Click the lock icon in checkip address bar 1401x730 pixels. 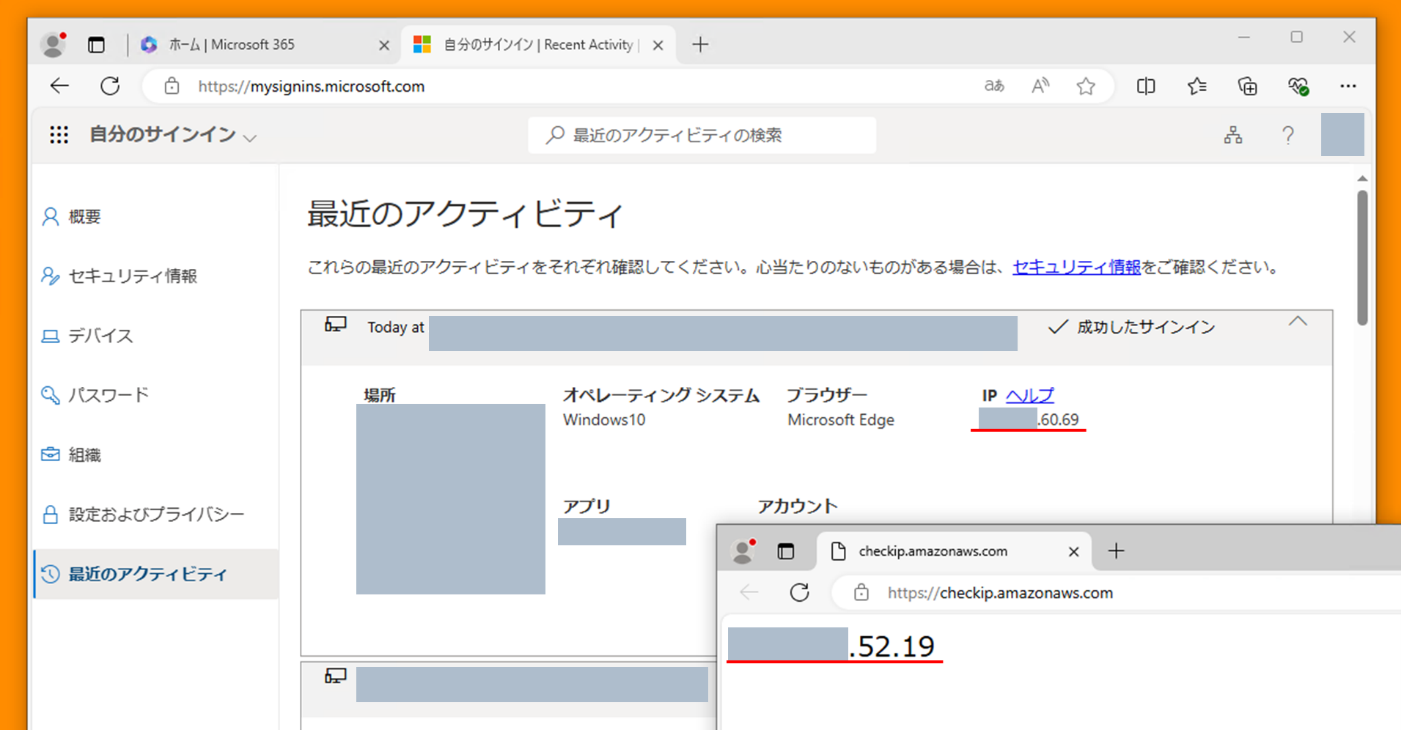(861, 592)
